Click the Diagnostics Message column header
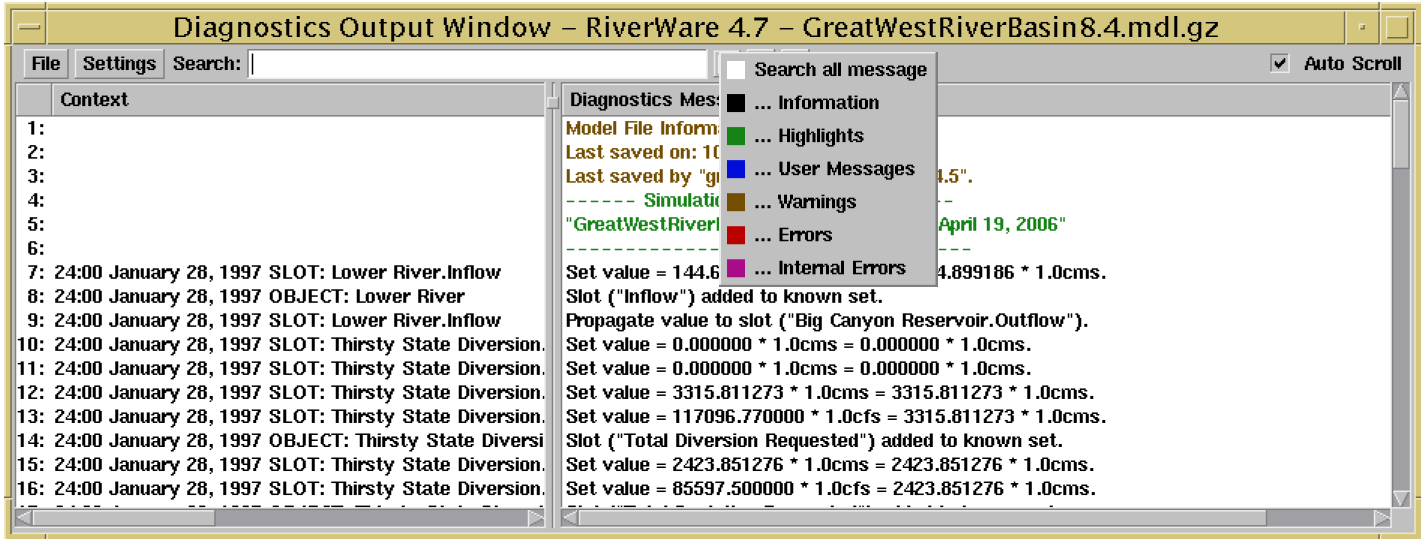 click(x=640, y=99)
